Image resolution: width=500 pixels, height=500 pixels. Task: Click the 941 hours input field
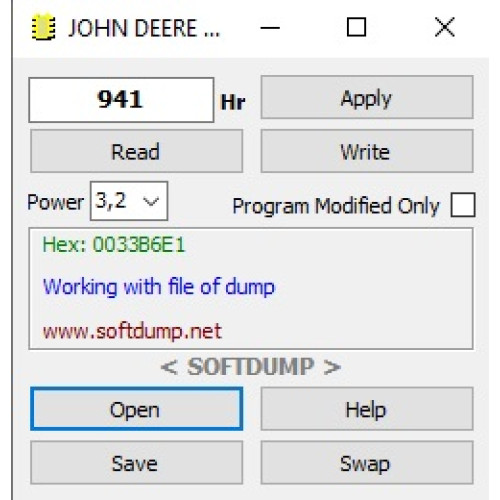[121, 100]
